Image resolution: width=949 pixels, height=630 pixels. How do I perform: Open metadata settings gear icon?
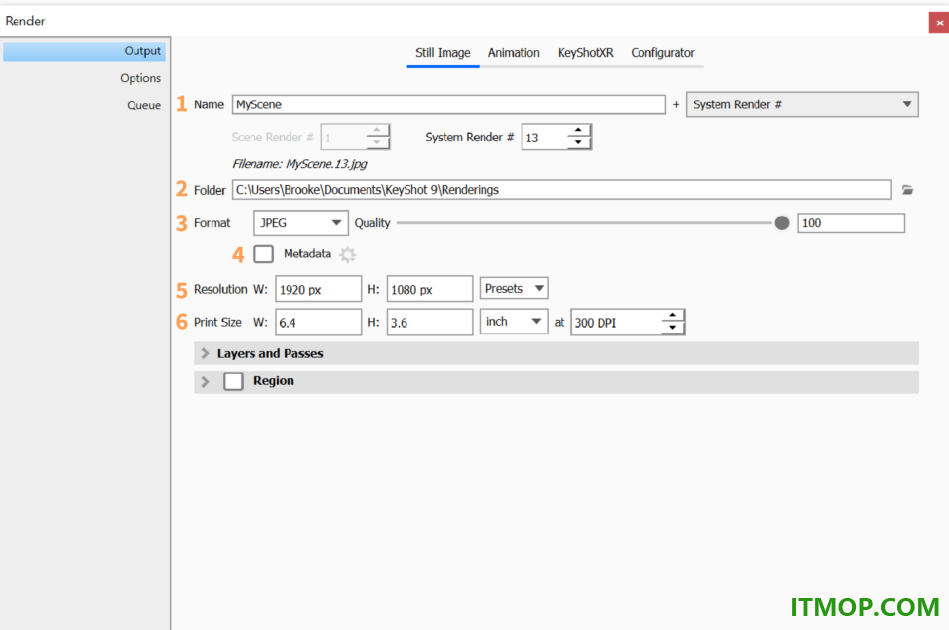(347, 254)
